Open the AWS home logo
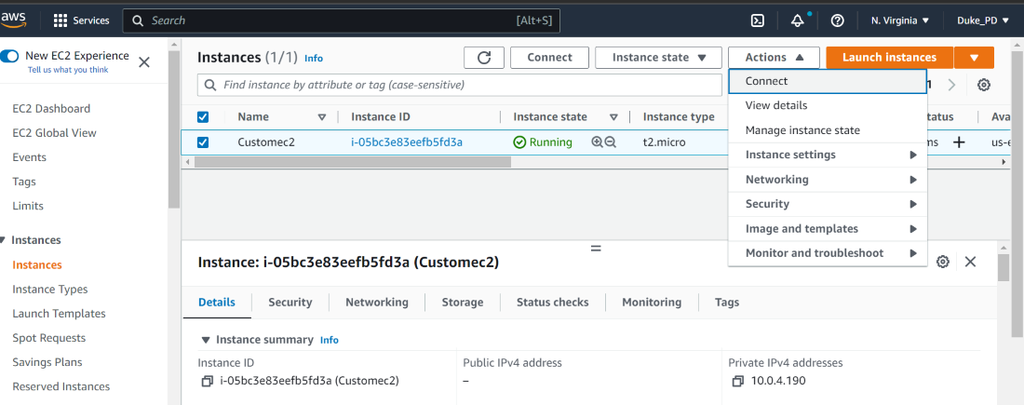This screenshot has height=405, width=1024. tap(13, 20)
